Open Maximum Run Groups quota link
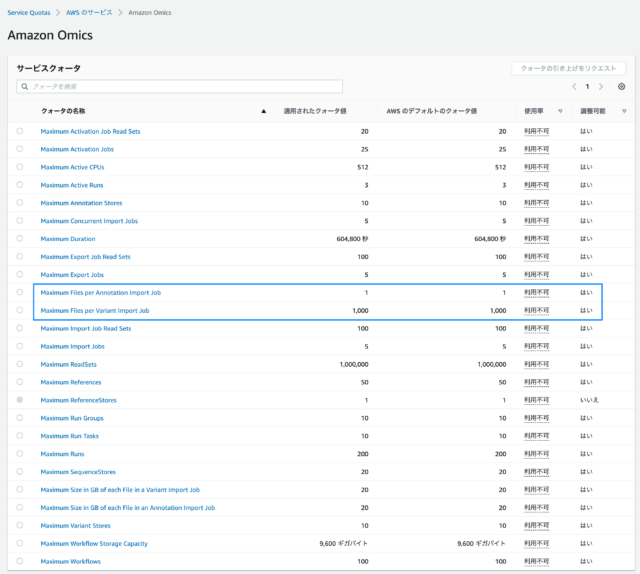640x574 pixels. pos(72,418)
